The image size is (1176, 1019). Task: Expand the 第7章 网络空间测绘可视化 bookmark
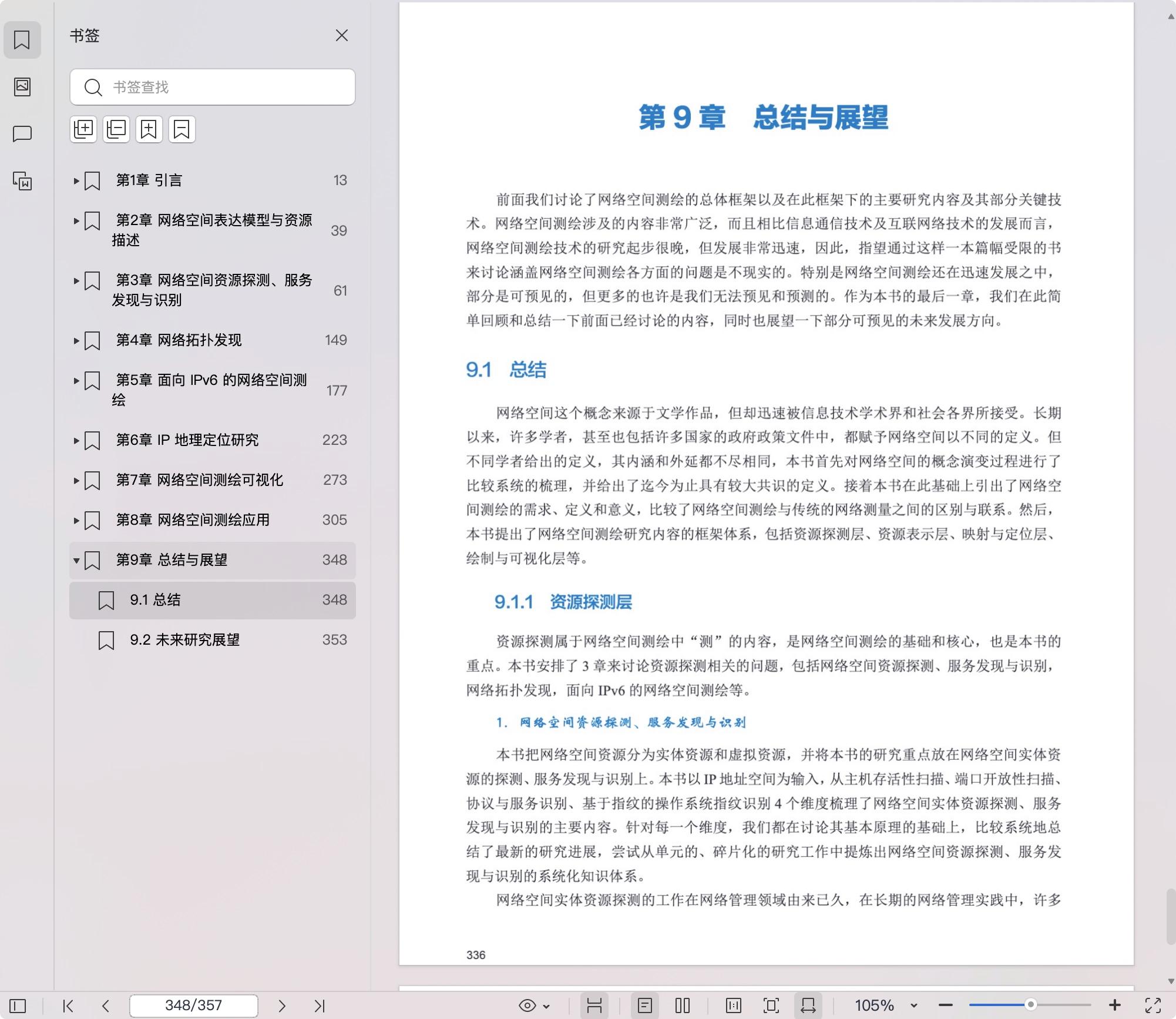(76, 480)
